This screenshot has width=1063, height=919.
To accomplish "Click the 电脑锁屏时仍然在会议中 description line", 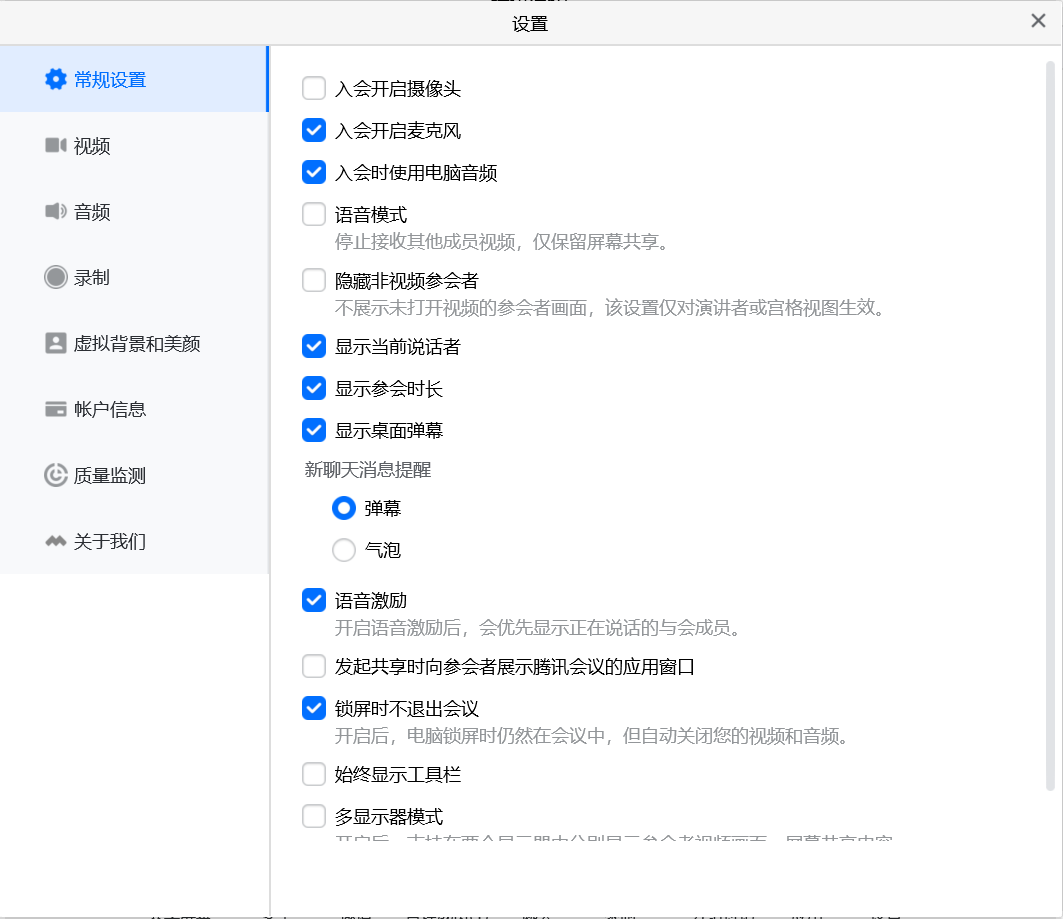I will coord(593,736).
